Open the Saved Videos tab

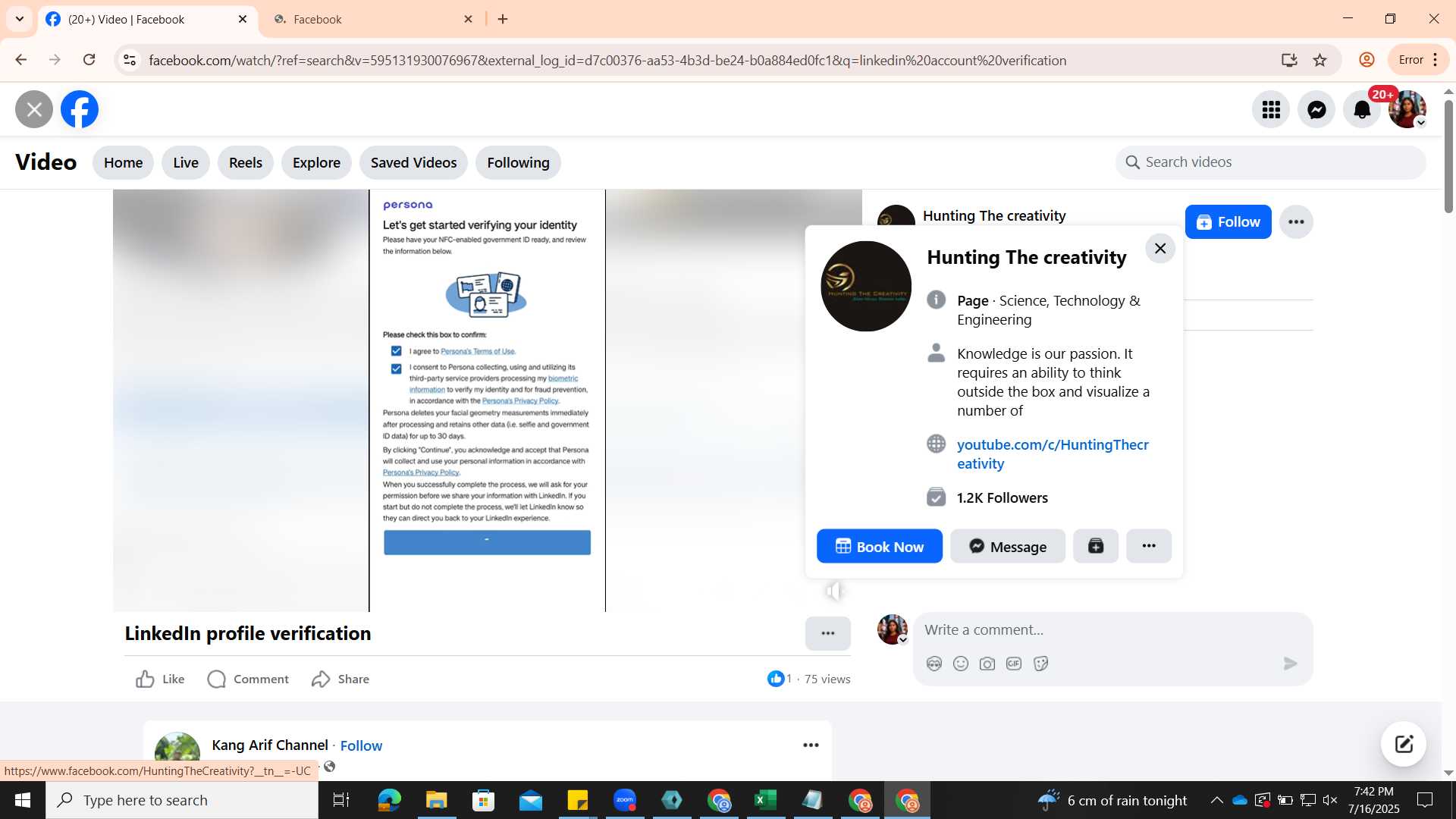413,162
